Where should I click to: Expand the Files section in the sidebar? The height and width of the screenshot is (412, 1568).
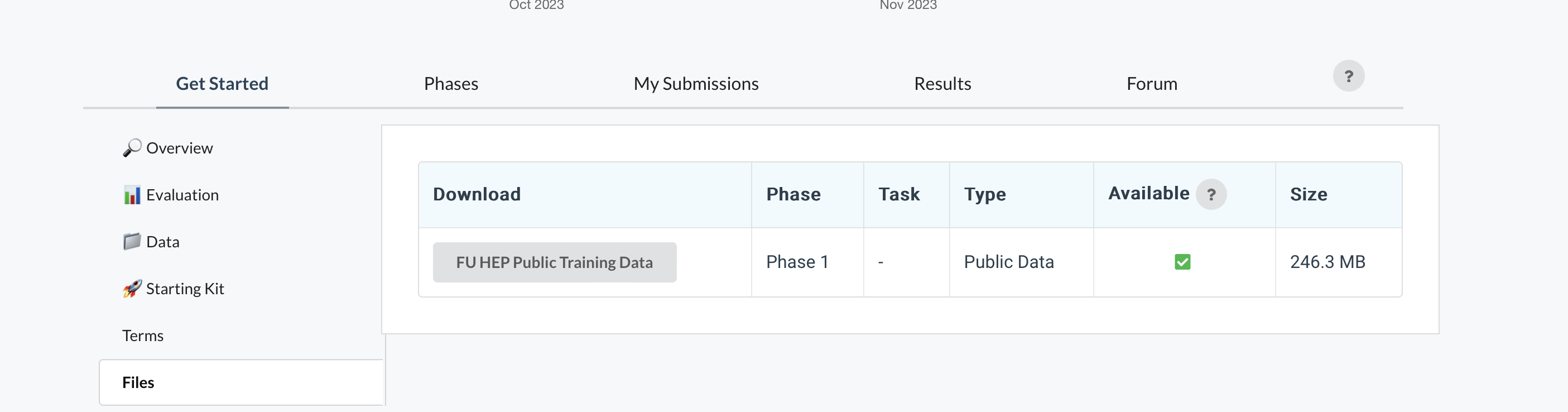pos(138,382)
